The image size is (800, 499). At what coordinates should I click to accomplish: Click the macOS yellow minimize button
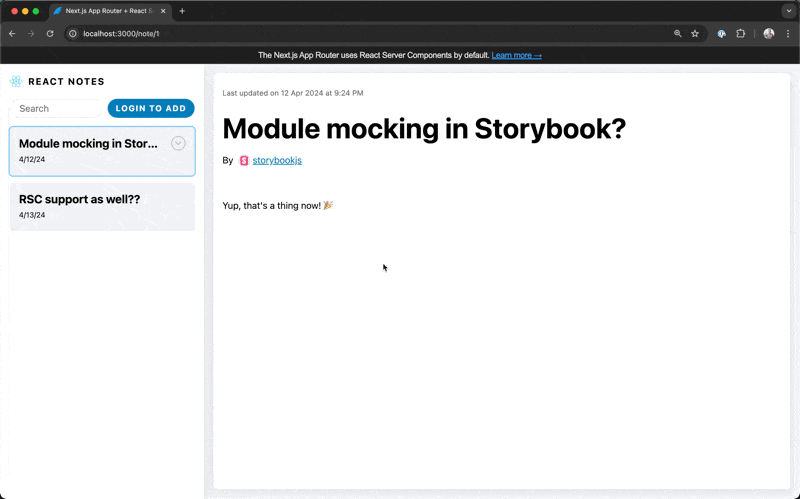click(x=25, y=11)
